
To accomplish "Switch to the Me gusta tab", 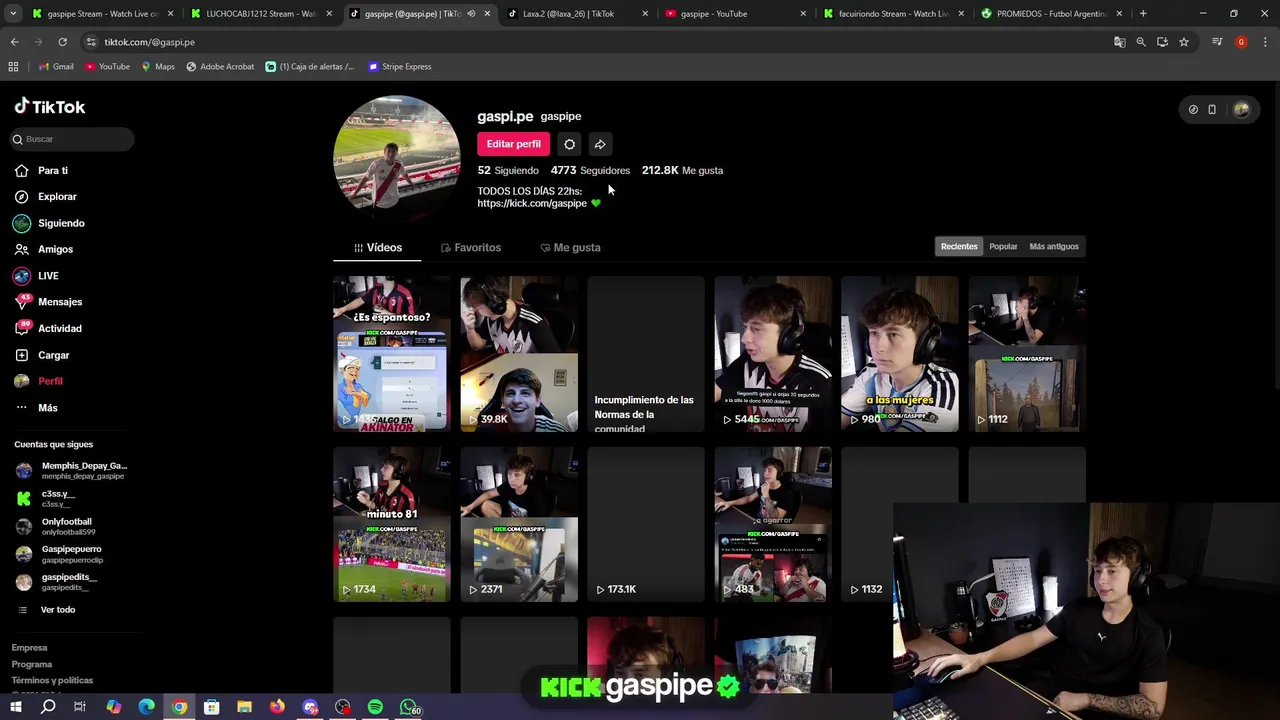I will (570, 247).
